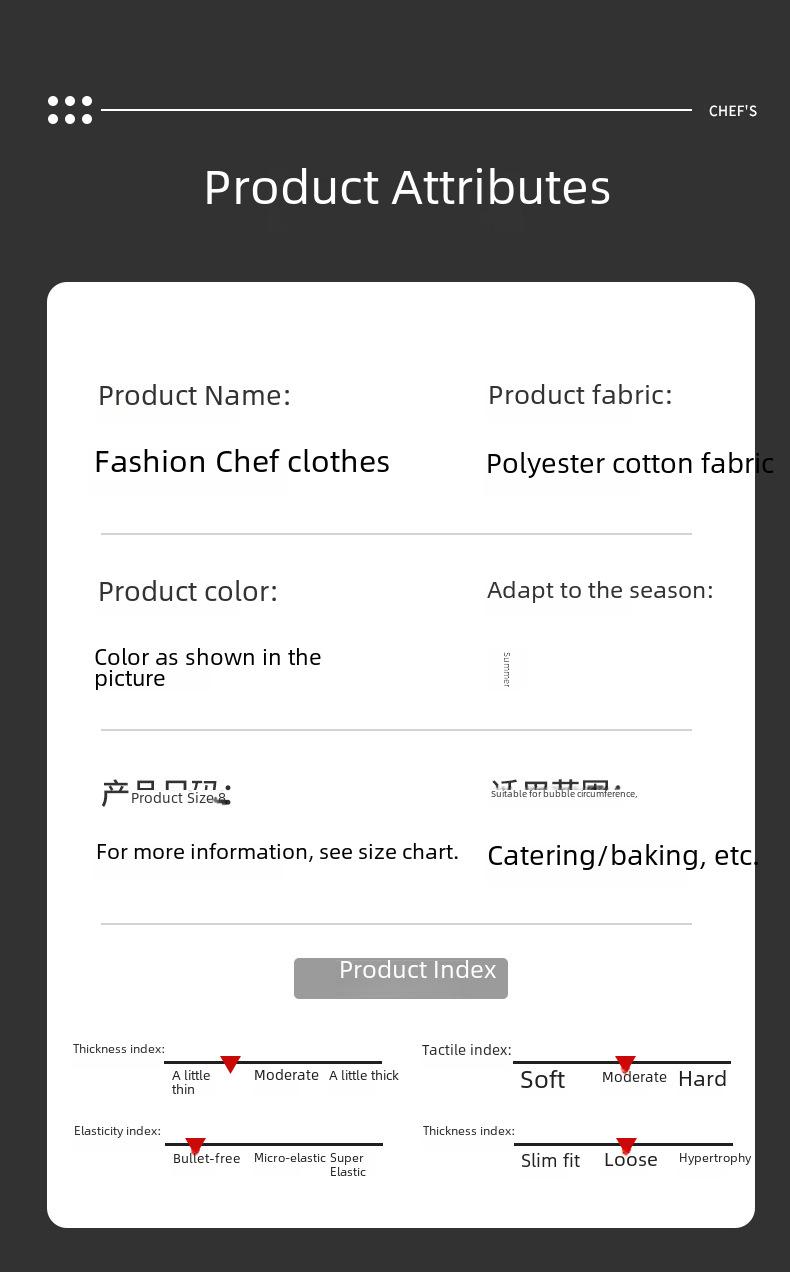Select the Soft tactile option
The width and height of the screenshot is (790, 1272).
(543, 1080)
